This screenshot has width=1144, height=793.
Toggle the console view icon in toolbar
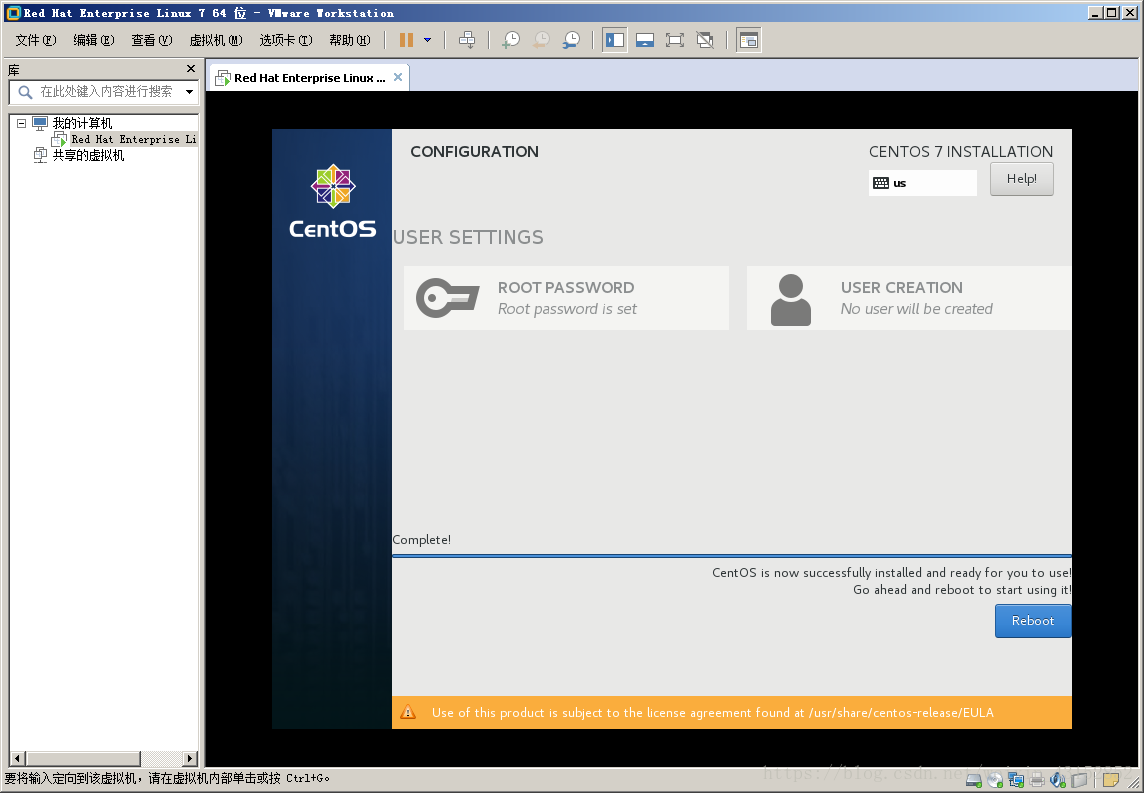749,40
